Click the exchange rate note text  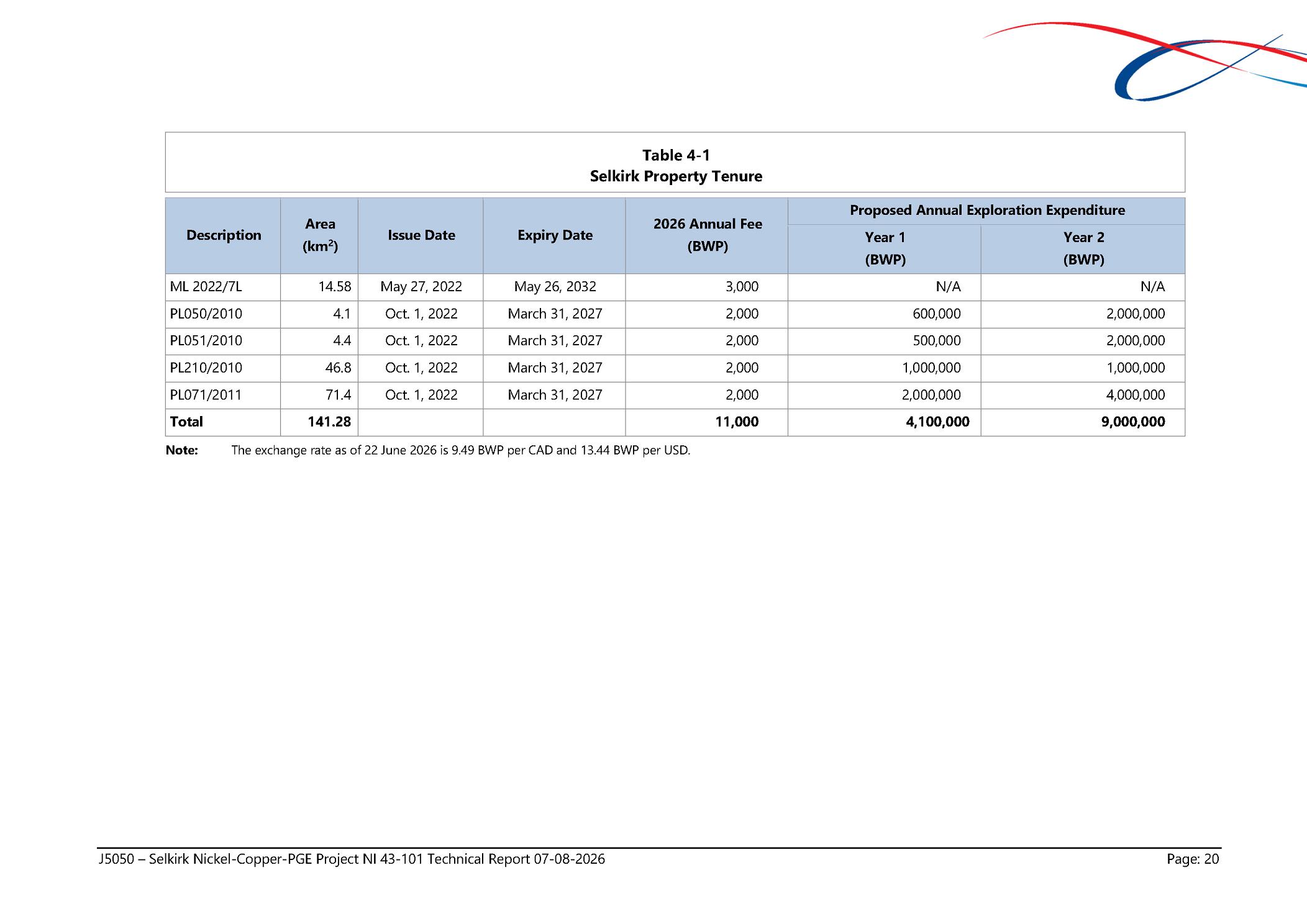(460, 450)
